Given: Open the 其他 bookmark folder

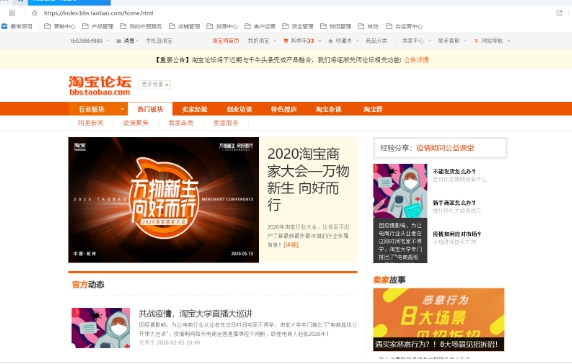Looking at the screenshot, I should click(x=368, y=26).
